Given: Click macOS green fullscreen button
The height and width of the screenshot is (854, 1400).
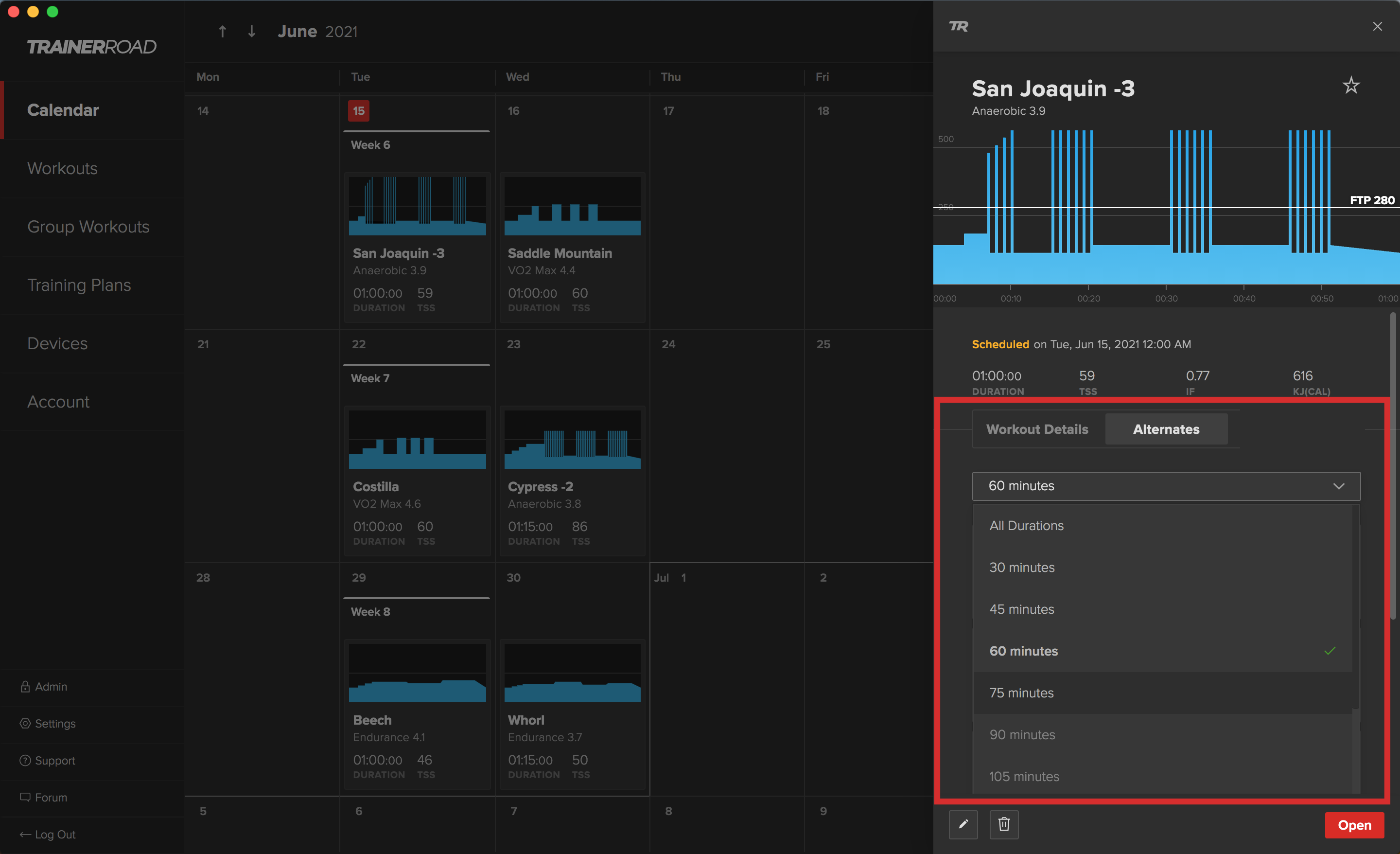Looking at the screenshot, I should coord(52,11).
